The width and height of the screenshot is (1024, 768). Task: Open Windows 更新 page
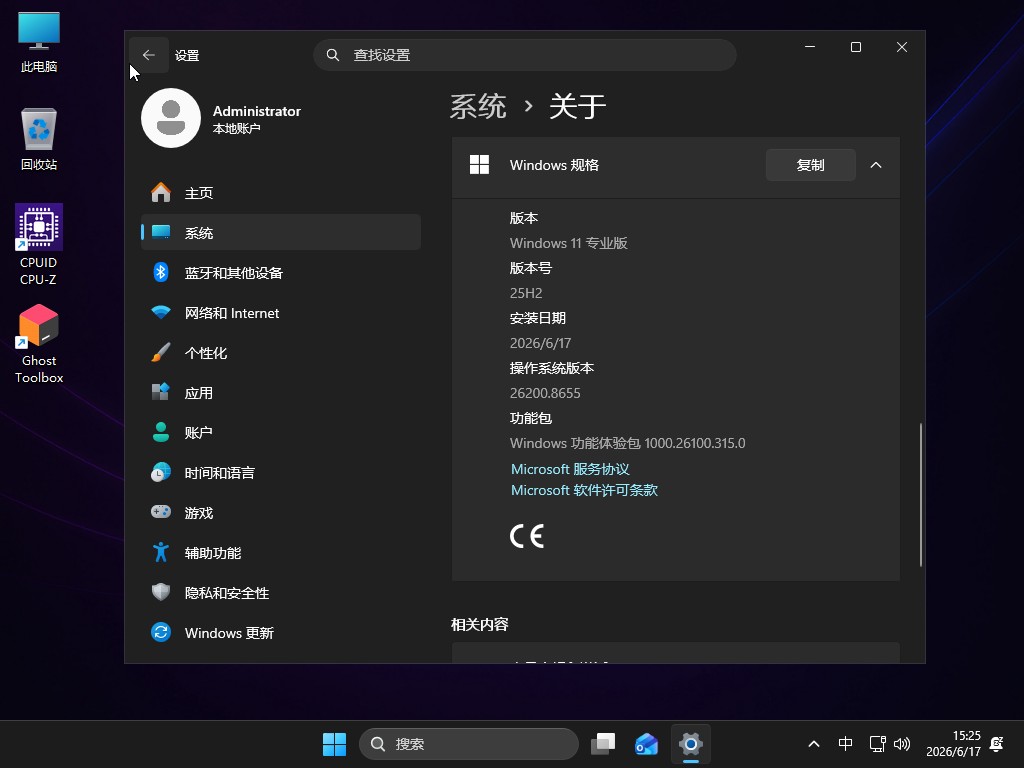pyautogui.click(x=281, y=632)
